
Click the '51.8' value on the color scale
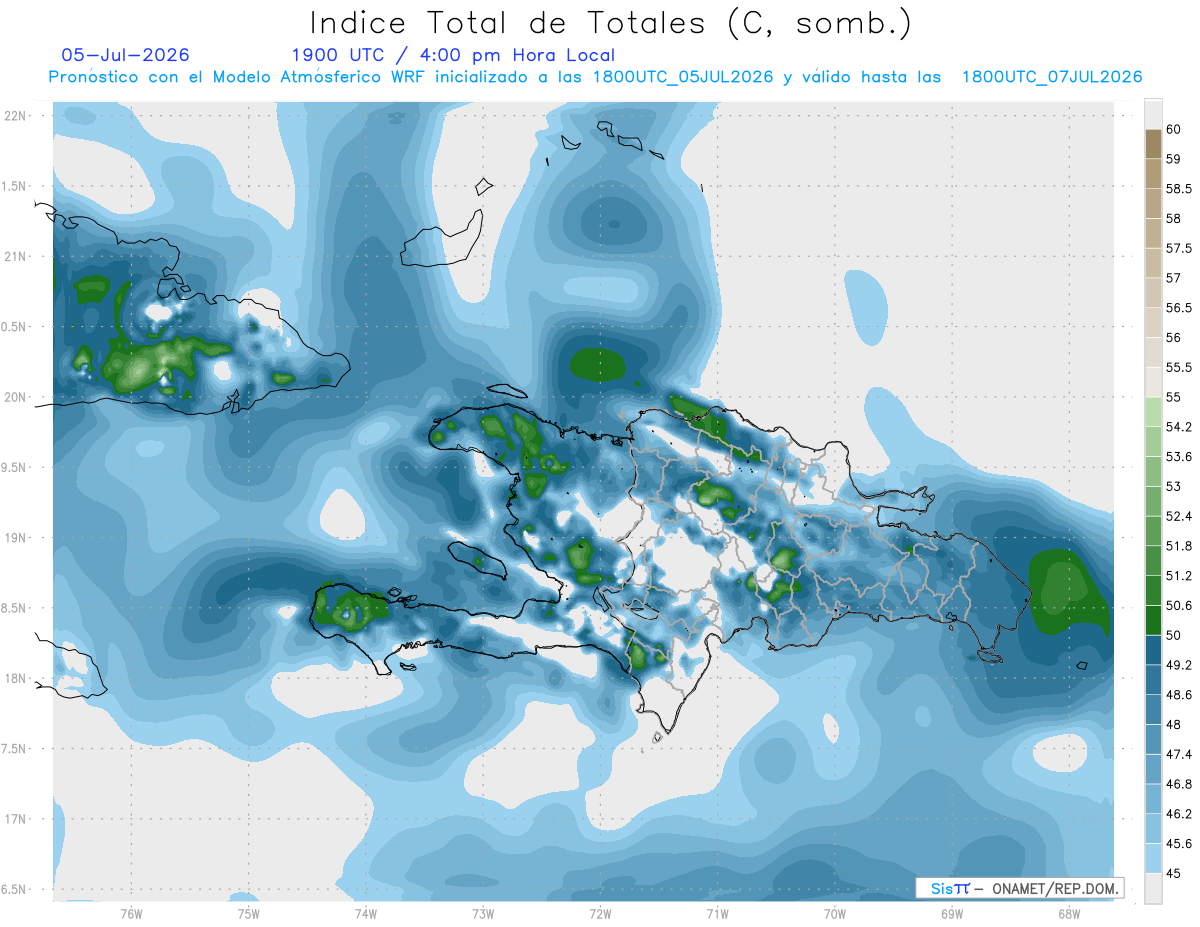coord(1178,546)
